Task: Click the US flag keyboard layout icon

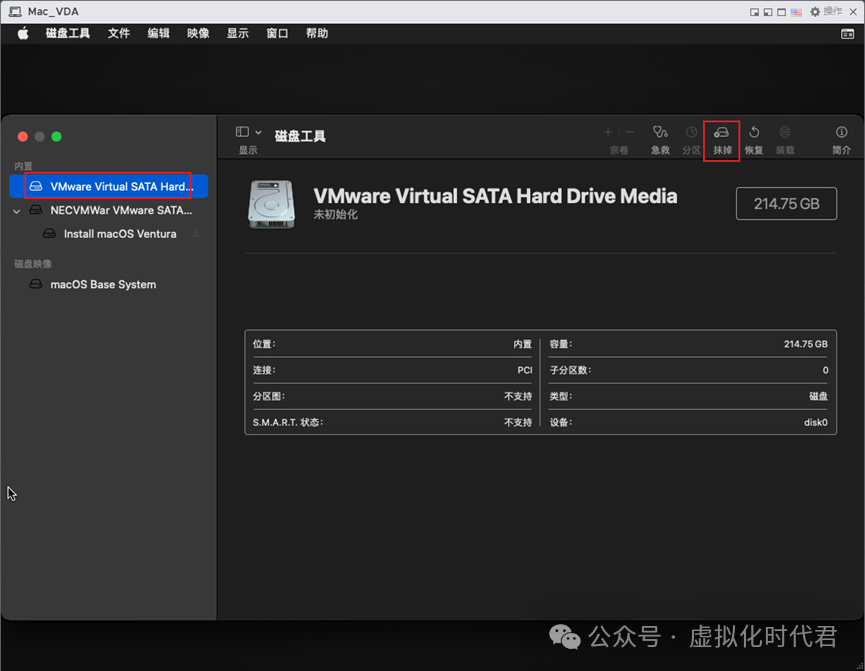Action: [796, 12]
